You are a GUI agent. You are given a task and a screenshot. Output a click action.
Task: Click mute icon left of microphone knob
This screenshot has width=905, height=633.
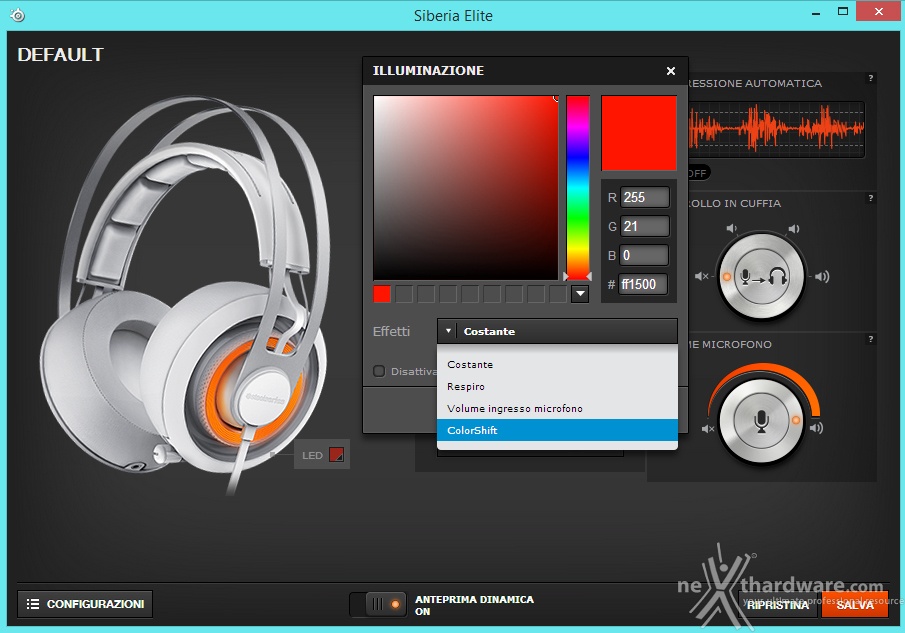point(708,429)
